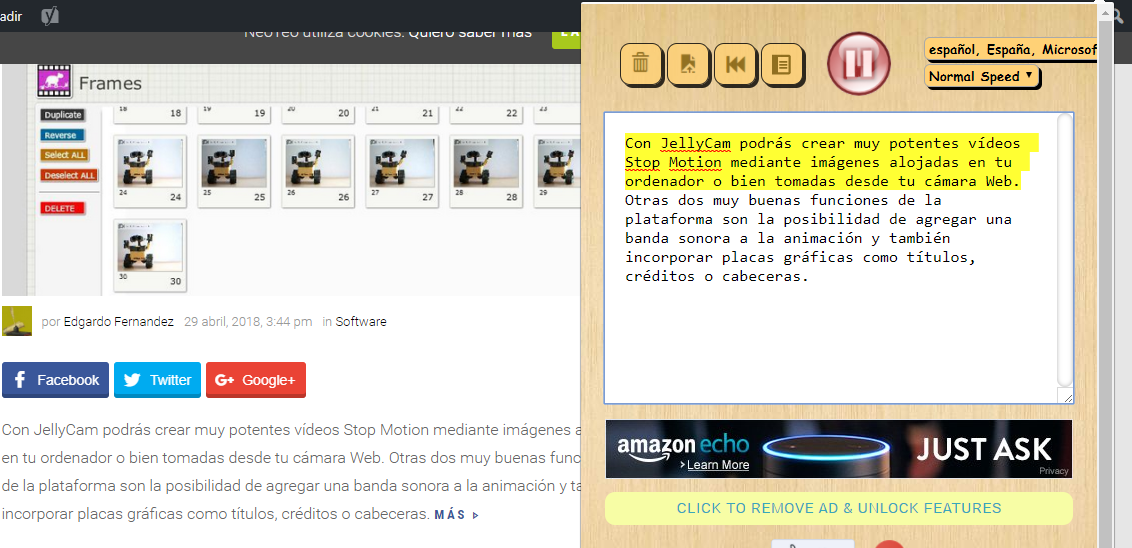The height and width of the screenshot is (548, 1132).
Task: Click to remove ad & unlock features
Action: [838, 508]
